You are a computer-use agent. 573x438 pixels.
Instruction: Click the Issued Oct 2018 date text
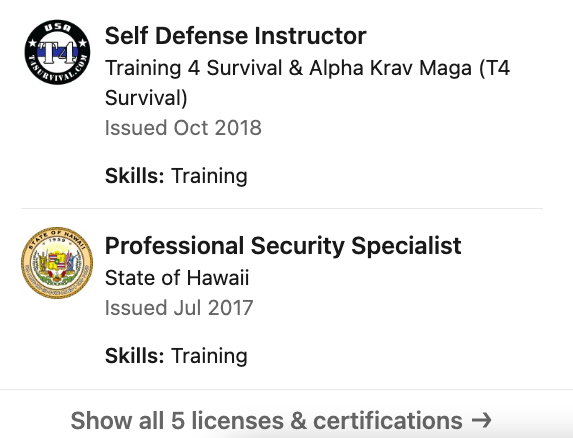(x=183, y=128)
